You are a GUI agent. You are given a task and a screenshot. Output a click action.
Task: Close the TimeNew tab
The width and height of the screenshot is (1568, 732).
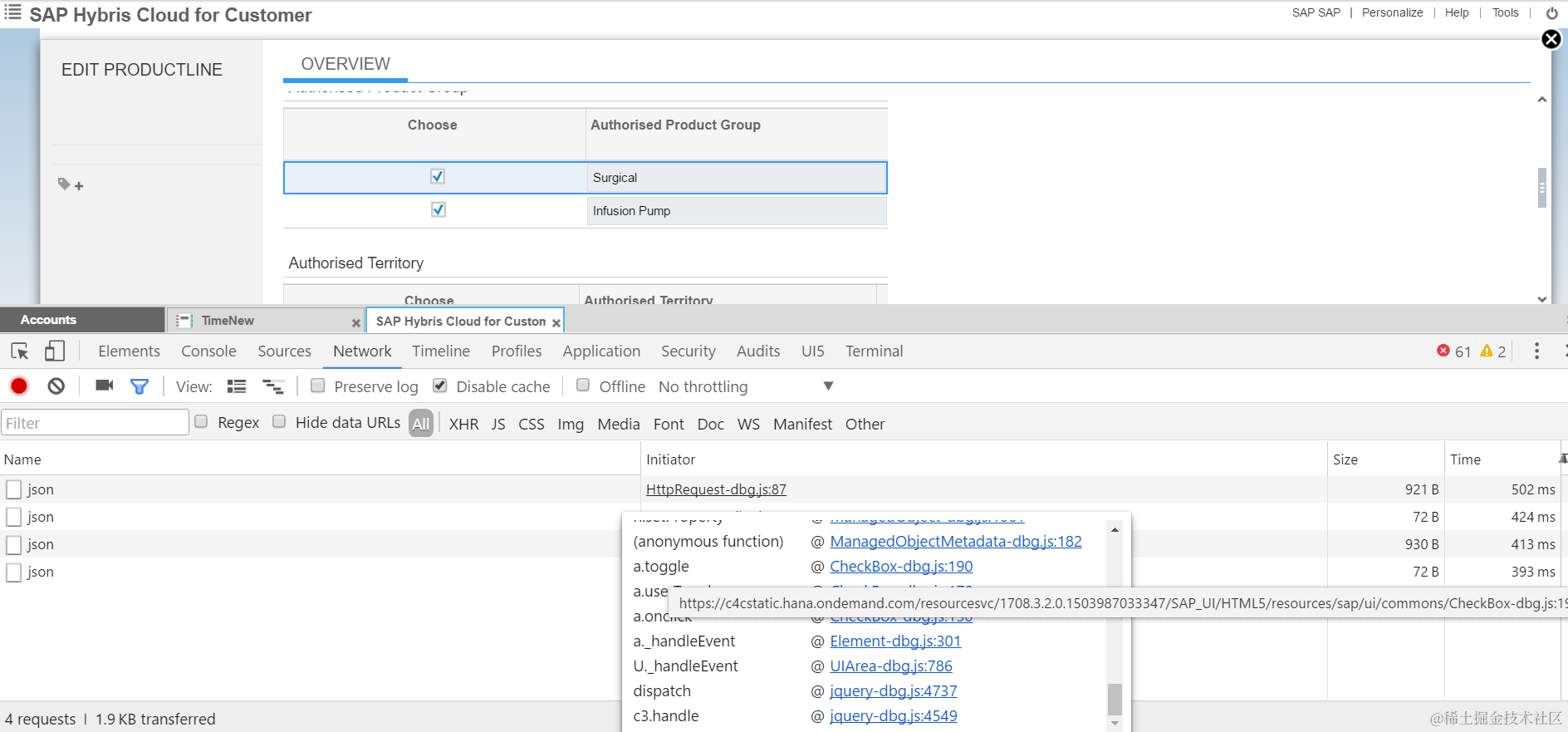click(356, 322)
